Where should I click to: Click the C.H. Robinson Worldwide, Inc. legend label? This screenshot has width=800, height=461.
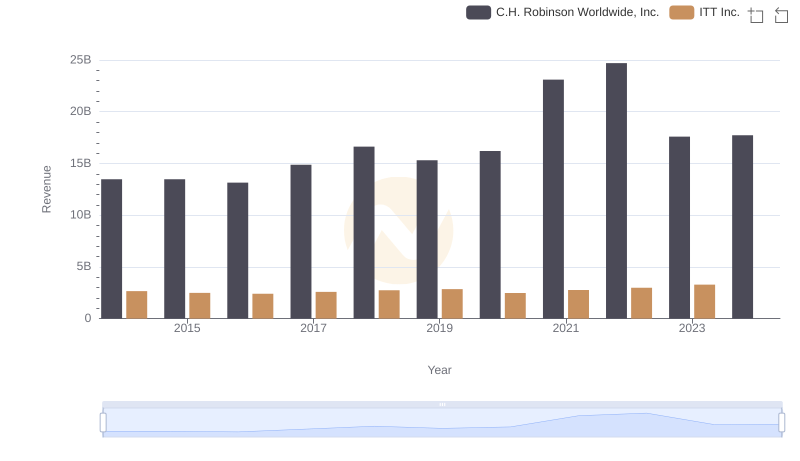[x=577, y=12]
